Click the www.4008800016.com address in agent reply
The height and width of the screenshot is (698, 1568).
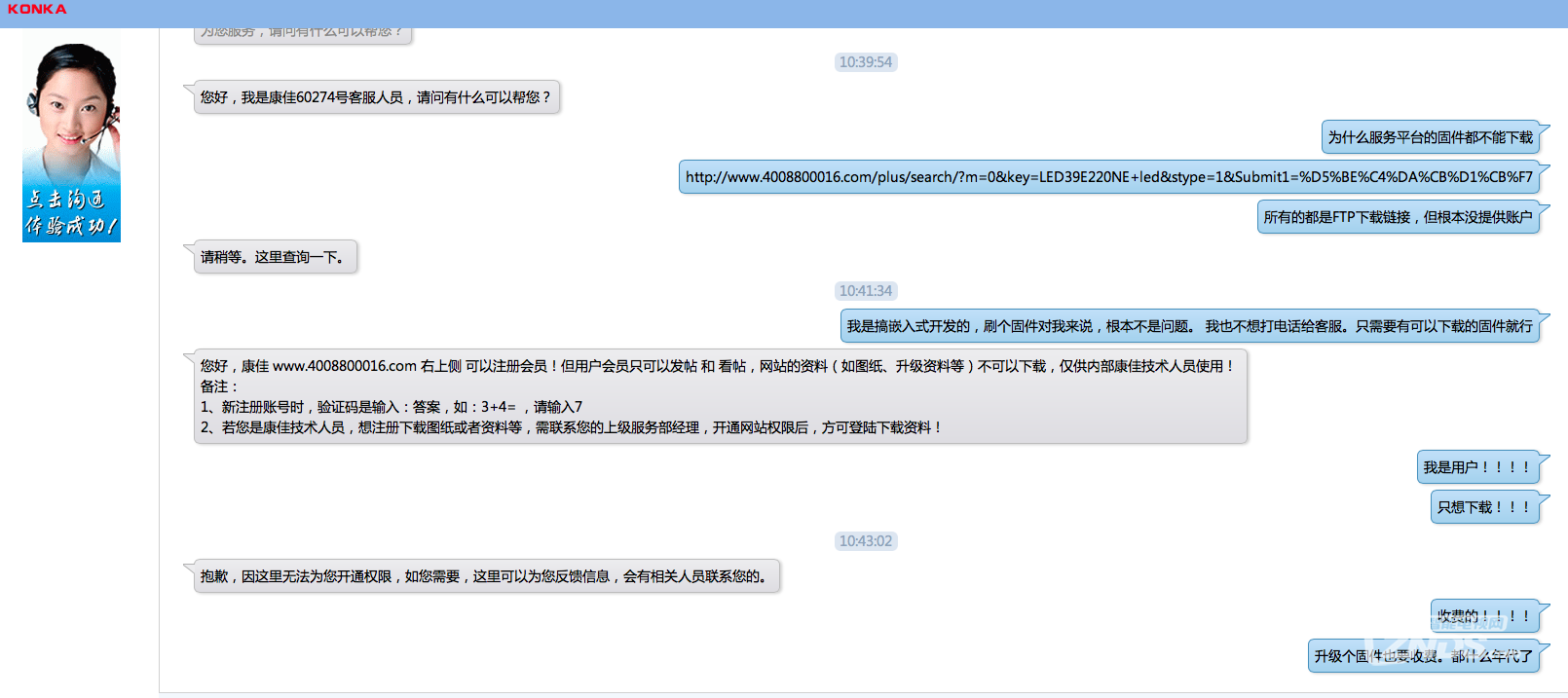click(x=345, y=366)
